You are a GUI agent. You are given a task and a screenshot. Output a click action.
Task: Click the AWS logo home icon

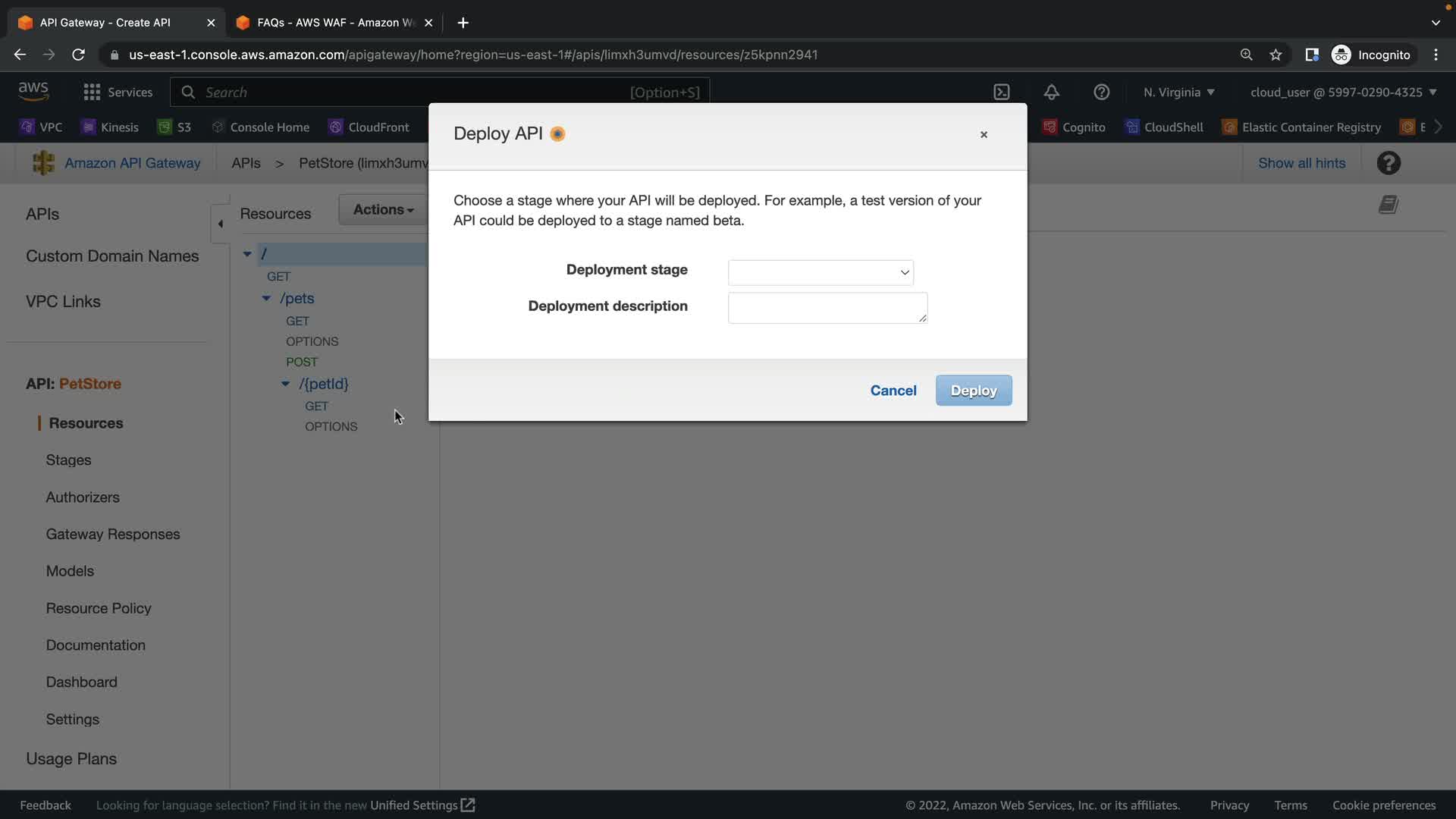[x=33, y=91]
